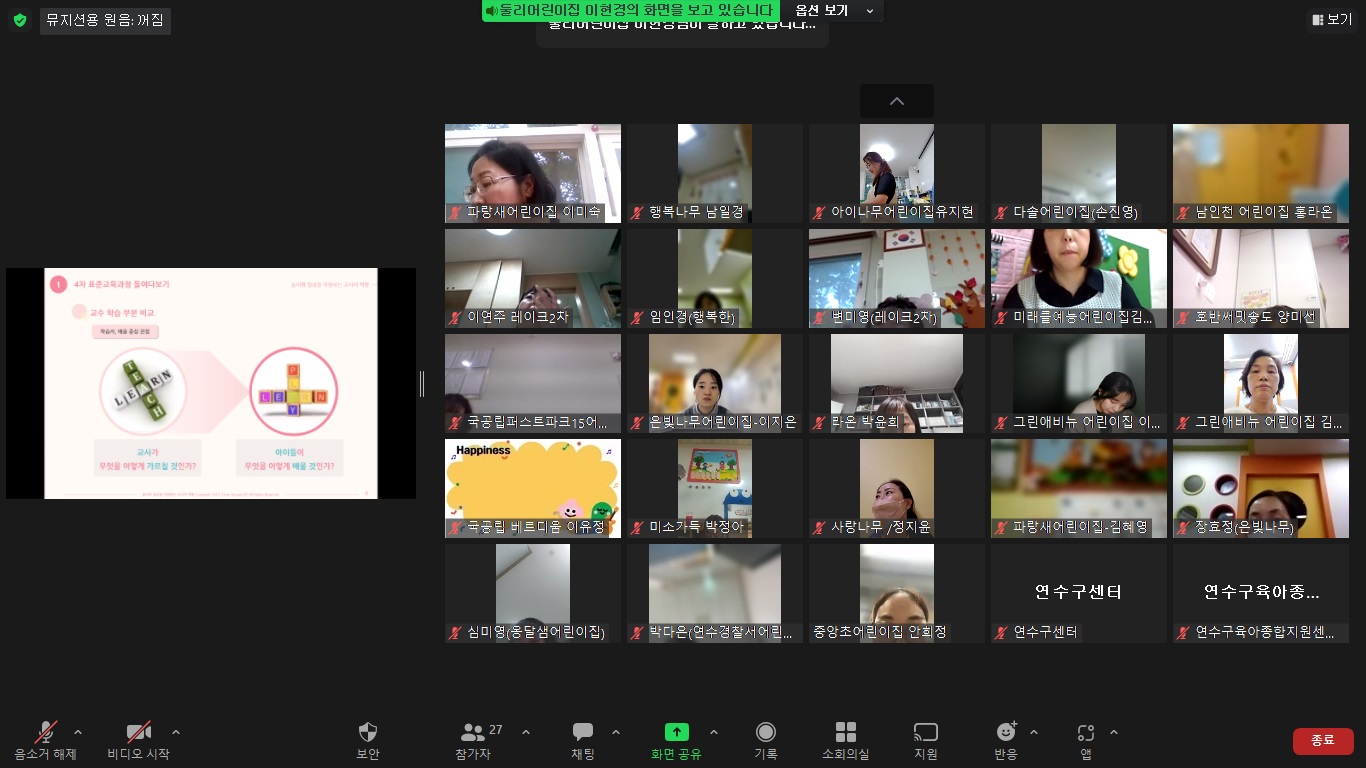Screen dimensions: 1366x768
Task: Select 변미영(레이크2차) video tile
Action: click(897, 278)
